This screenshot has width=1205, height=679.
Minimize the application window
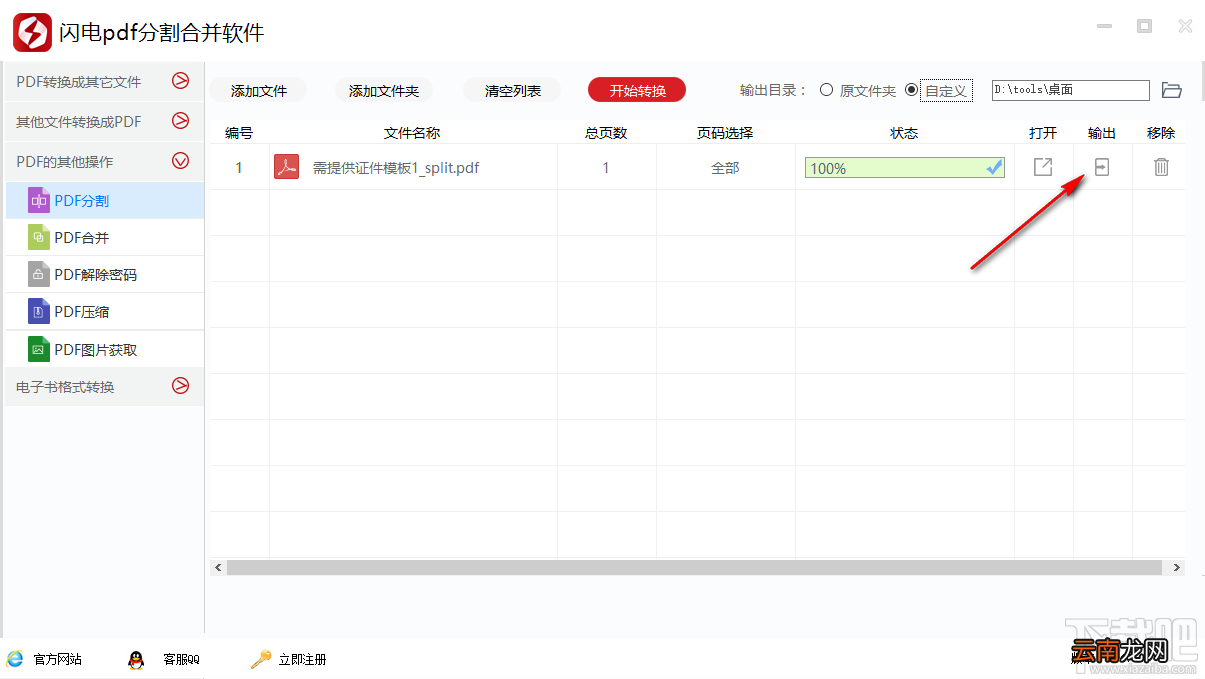1104,27
